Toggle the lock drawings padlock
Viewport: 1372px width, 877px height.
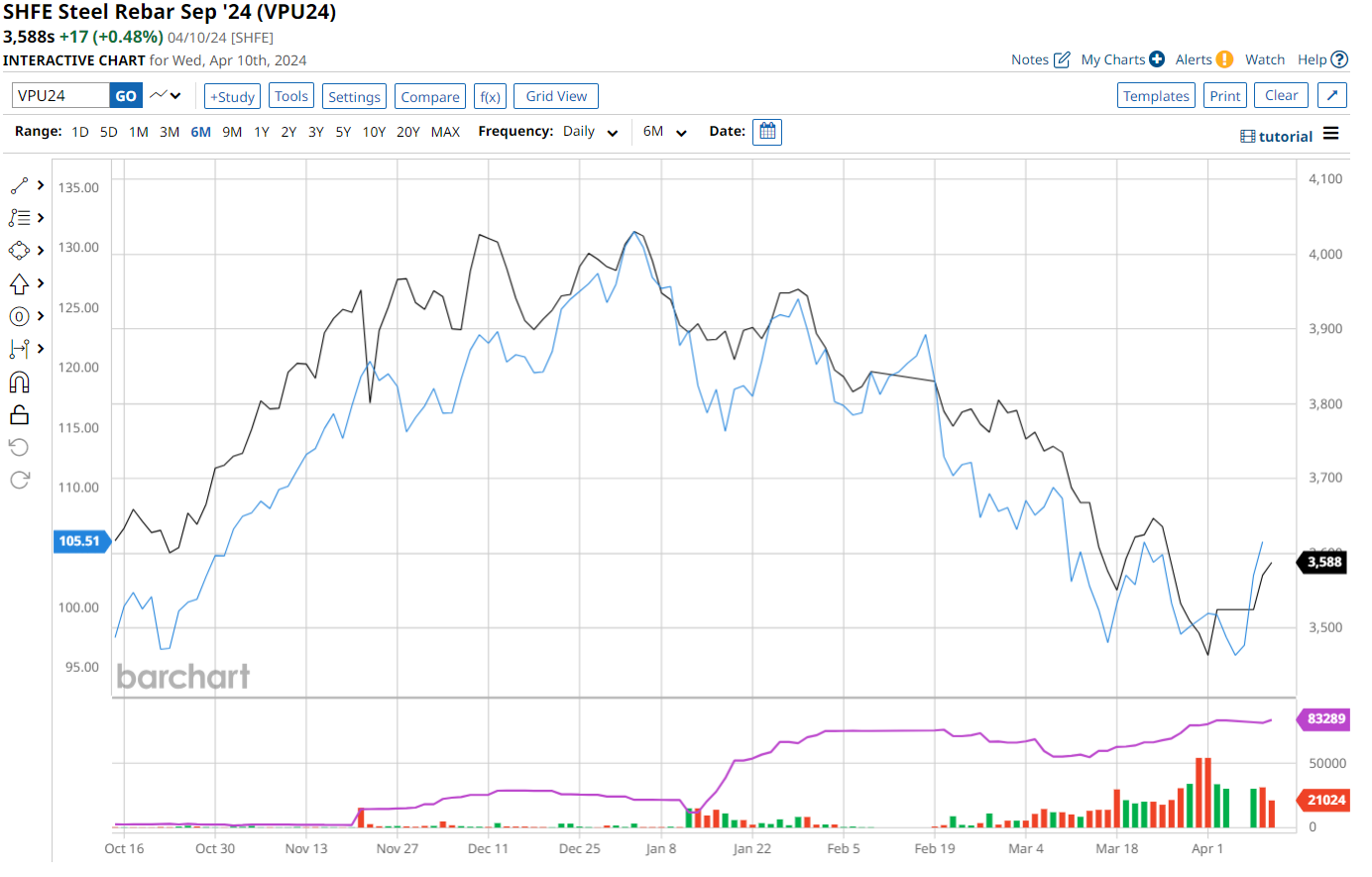click(x=19, y=414)
